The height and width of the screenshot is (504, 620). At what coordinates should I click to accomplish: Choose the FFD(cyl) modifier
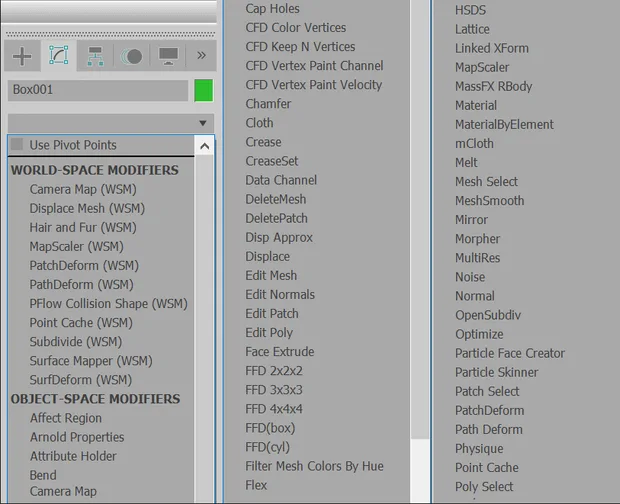point(268,447)
